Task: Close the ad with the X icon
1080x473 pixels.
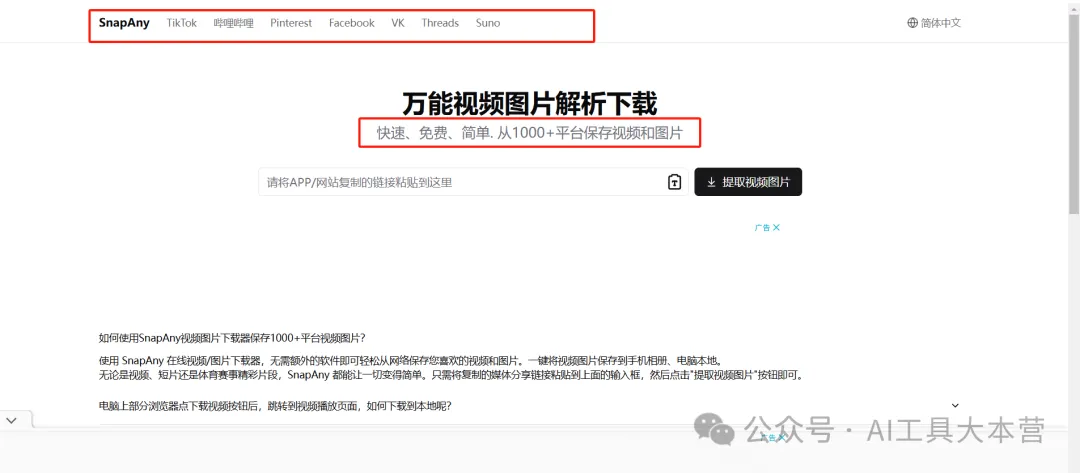Action: pyautogui.click(x=776, y=227)
